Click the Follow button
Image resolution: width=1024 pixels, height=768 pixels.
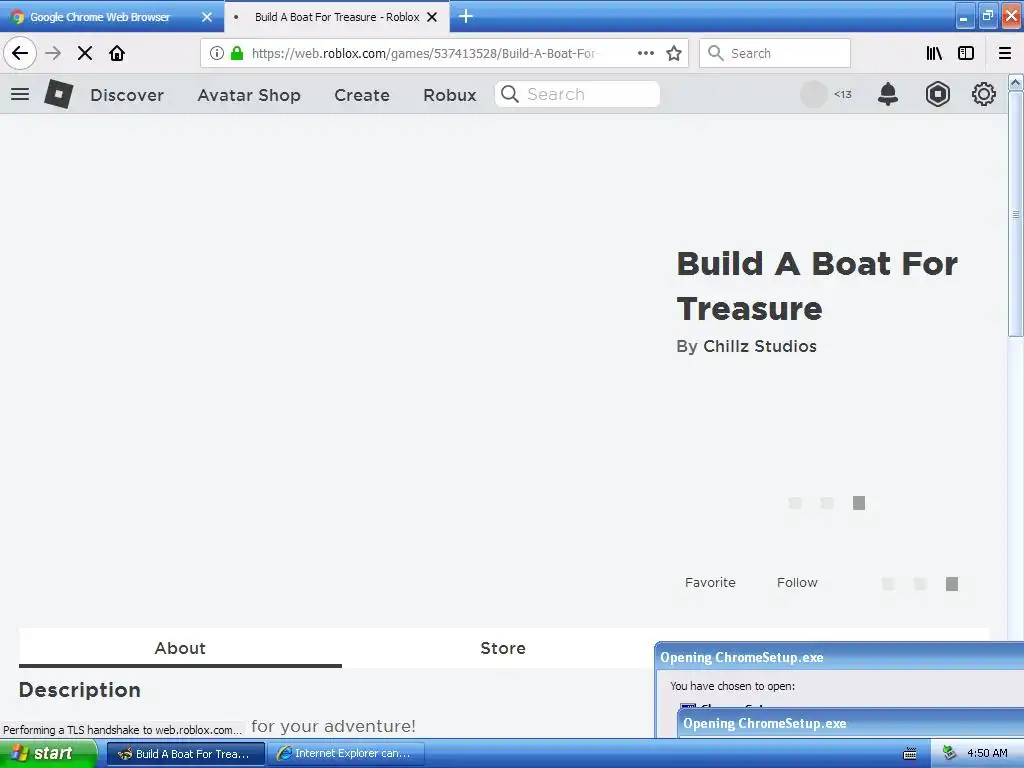[797, 583]
